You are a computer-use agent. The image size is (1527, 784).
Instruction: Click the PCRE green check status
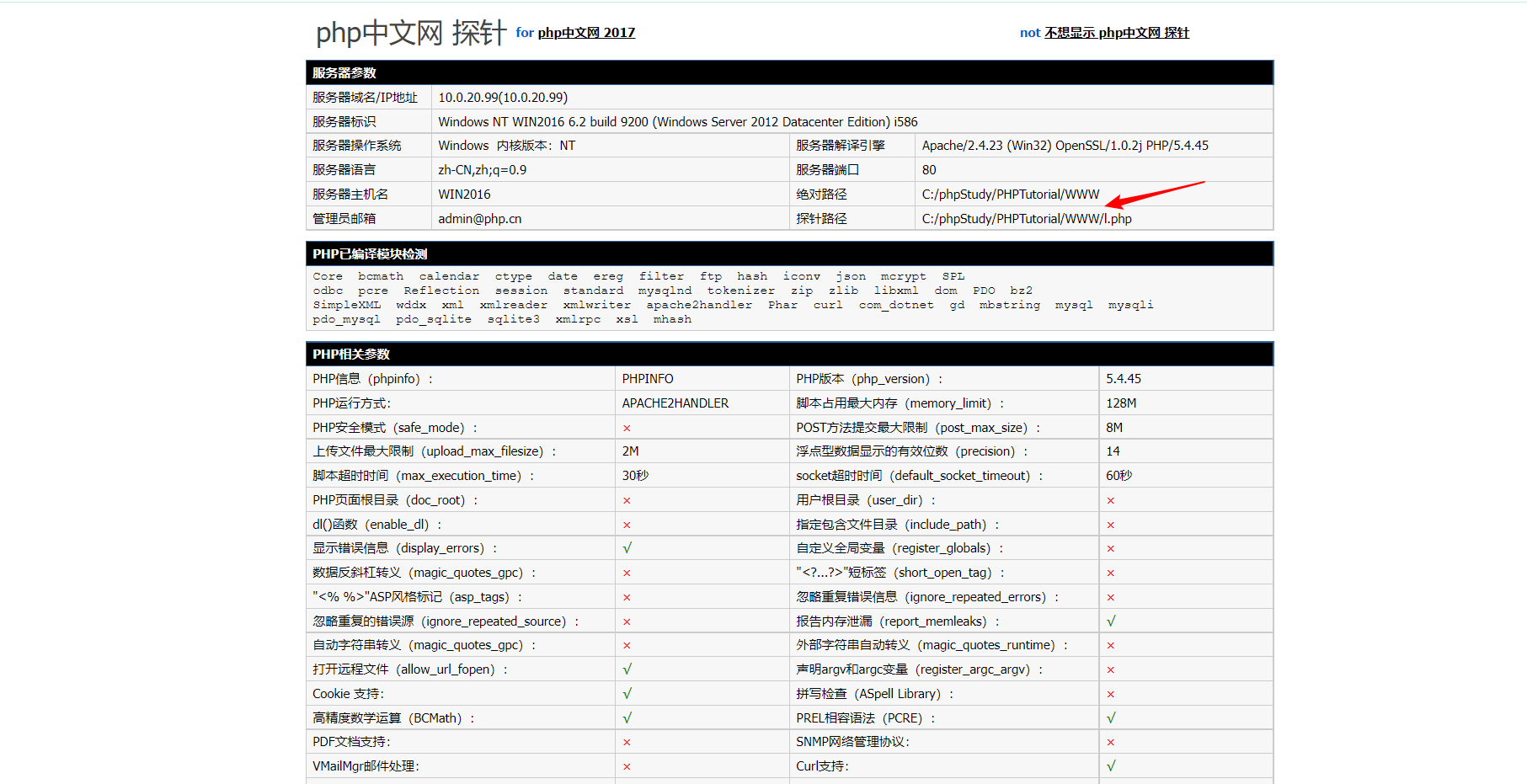coord(1111,718)
